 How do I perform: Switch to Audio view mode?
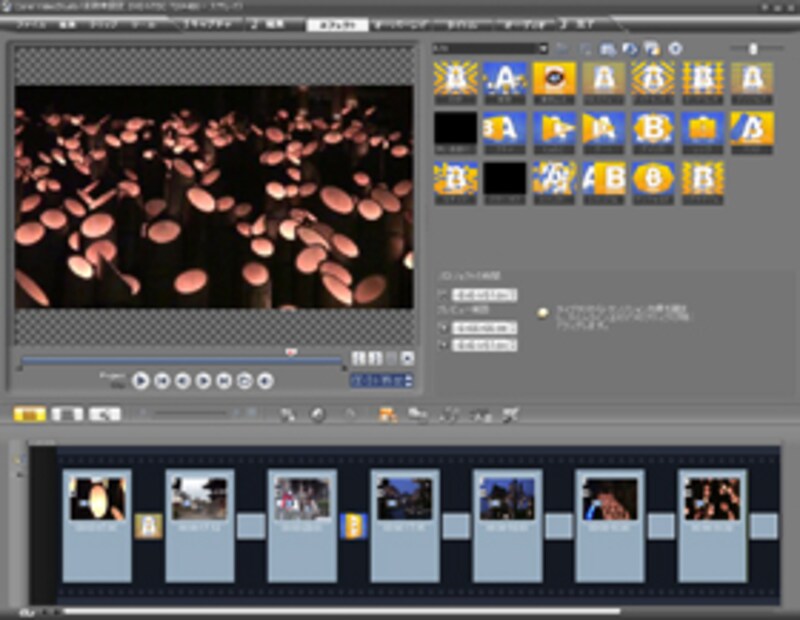[104, 413]
